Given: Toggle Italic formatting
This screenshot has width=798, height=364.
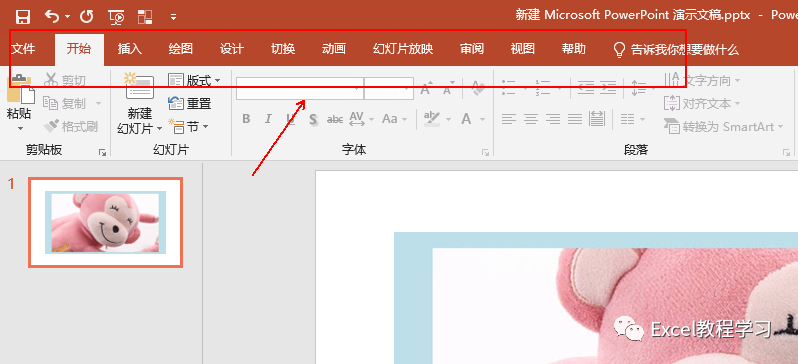Looking at the screenshot, I should 268,119.
